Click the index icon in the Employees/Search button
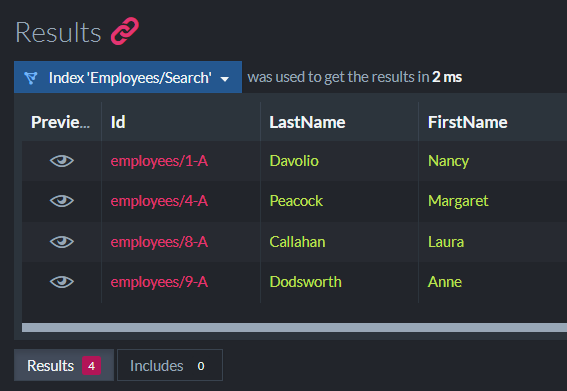 tap(31, 78)
